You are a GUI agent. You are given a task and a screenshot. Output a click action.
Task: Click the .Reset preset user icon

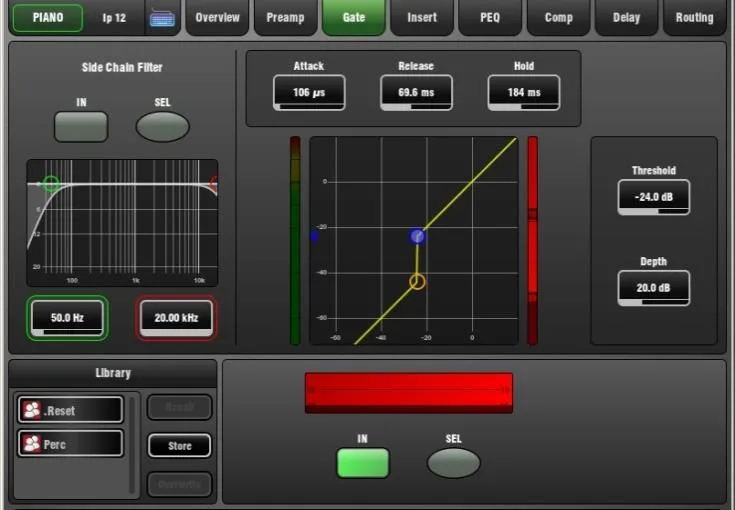coord(32,410)
